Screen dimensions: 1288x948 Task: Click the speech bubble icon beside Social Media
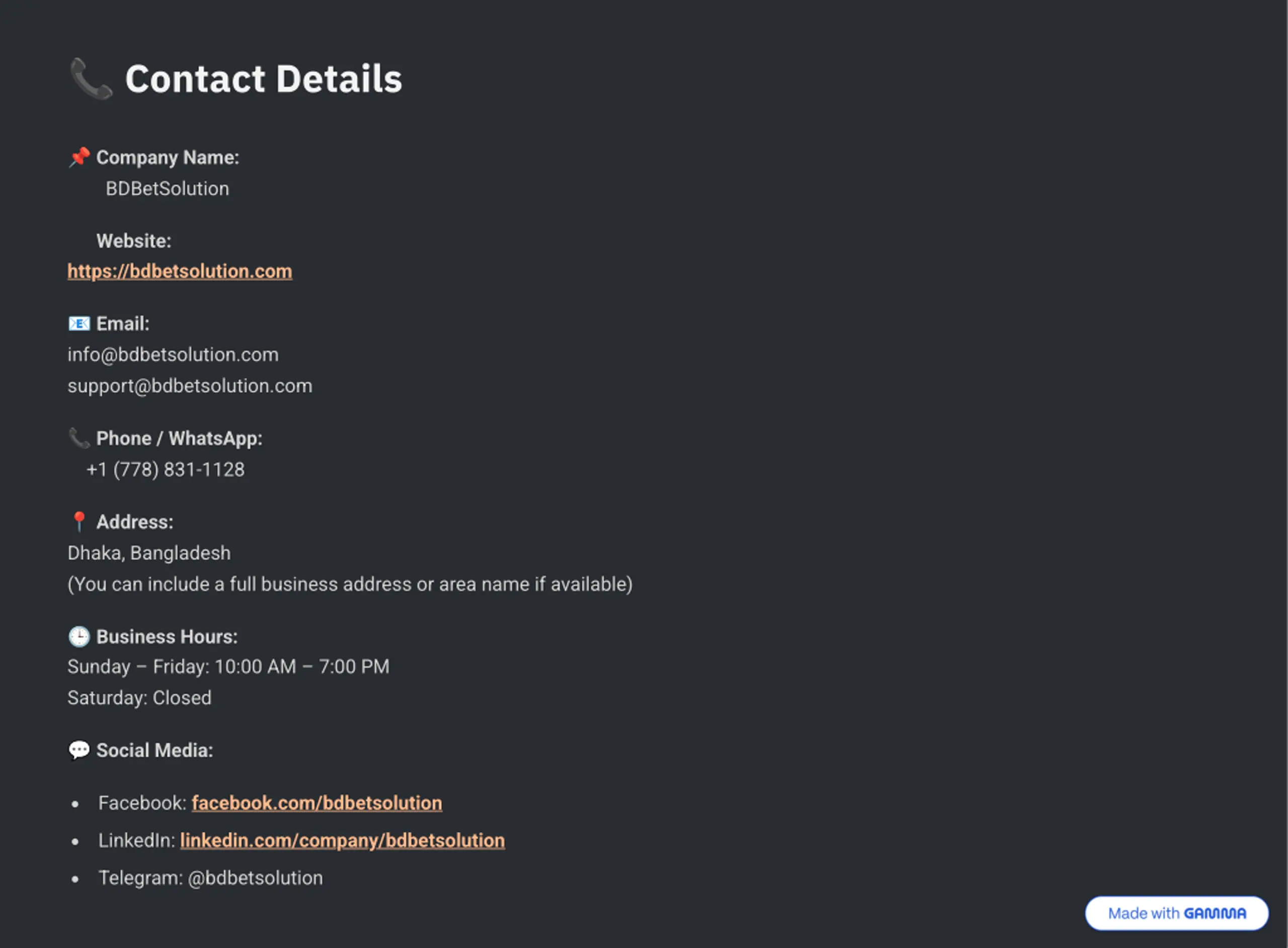click(x=79, y=750)
